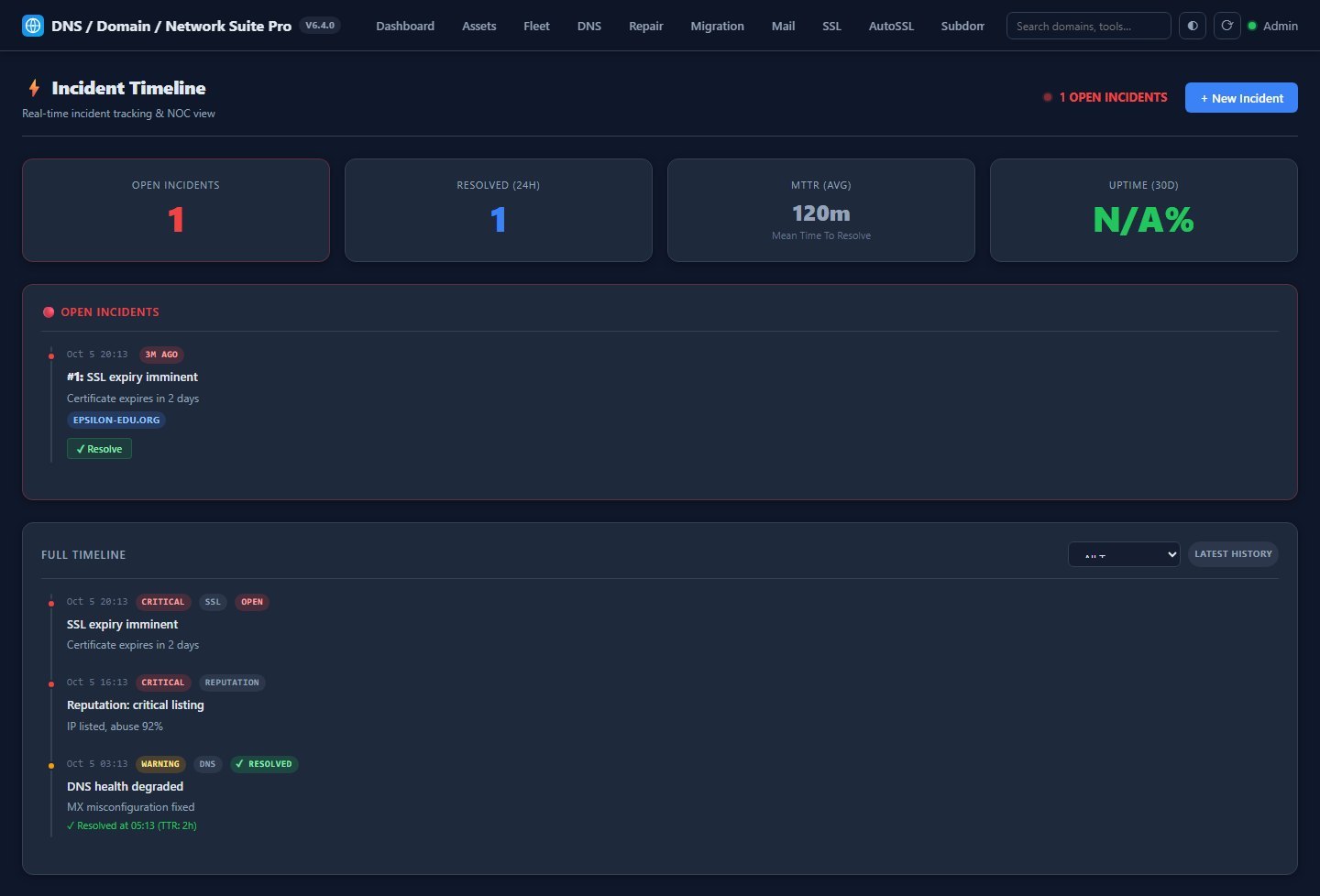This screenshot has height=896, width=1320.
Task: Toggle the dark/light theme icon
Action: [1193, 26]
